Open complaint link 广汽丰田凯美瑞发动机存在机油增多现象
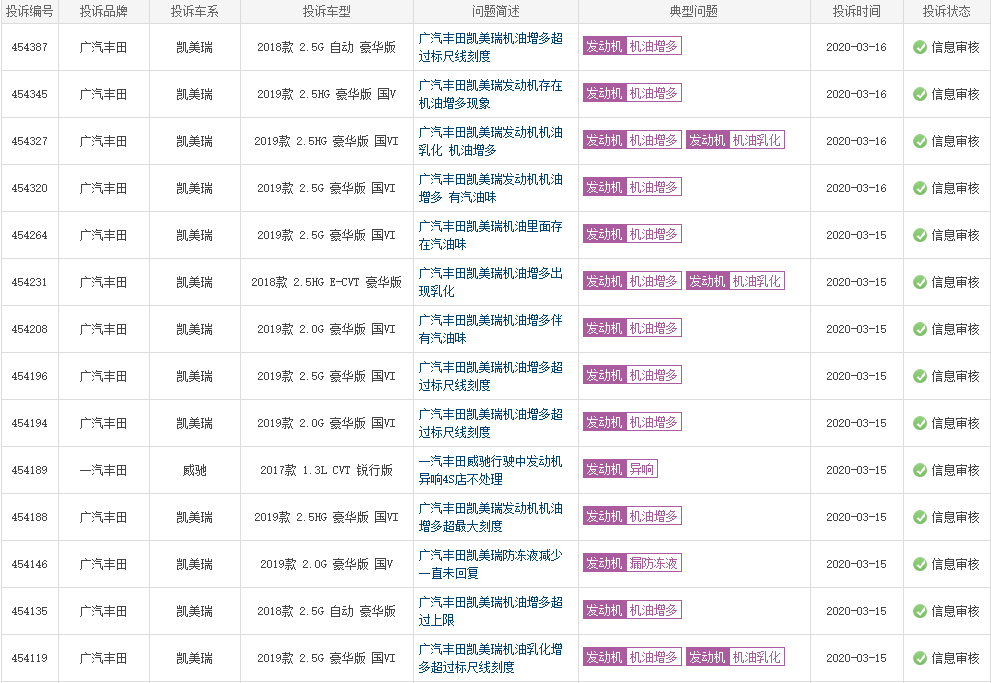Viewport: 991px width, 683px height. point(490,94)
